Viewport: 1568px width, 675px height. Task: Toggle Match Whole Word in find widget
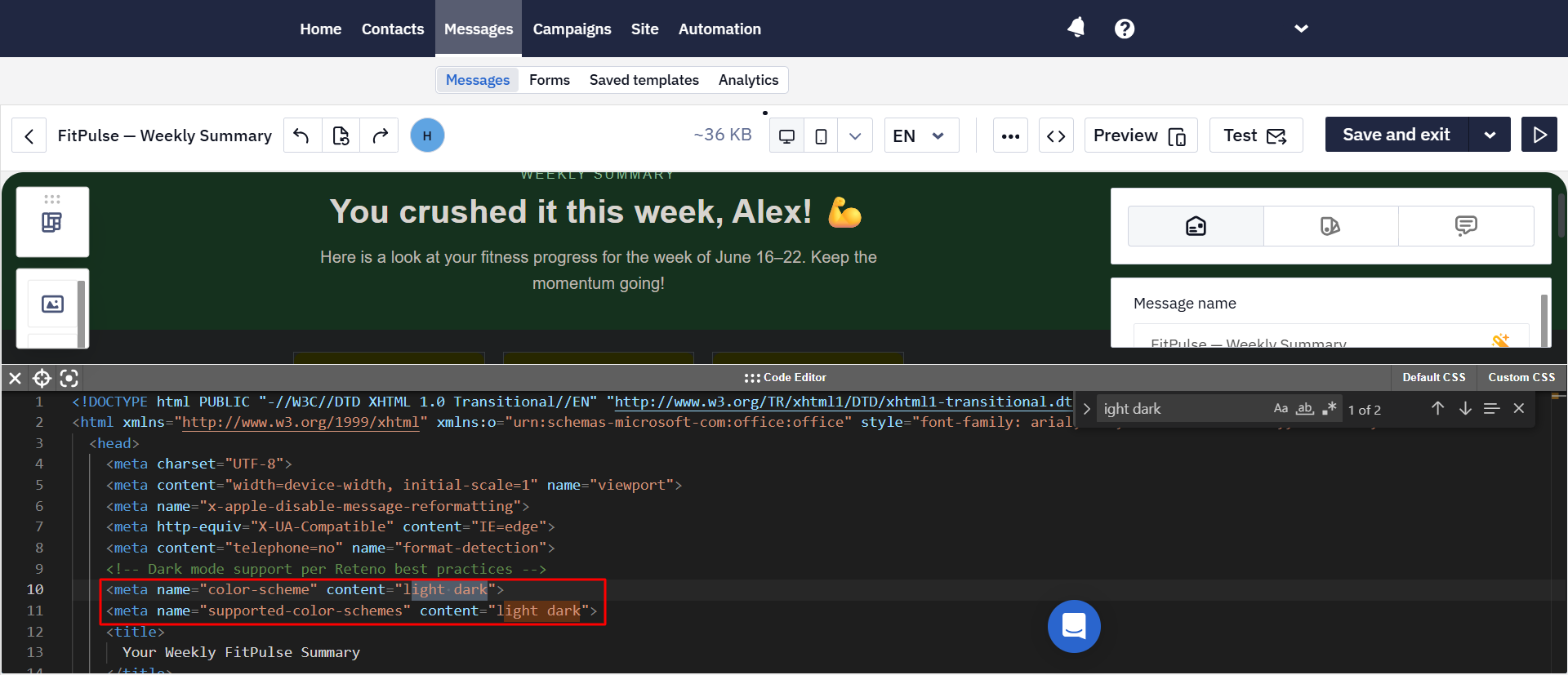1305,408
